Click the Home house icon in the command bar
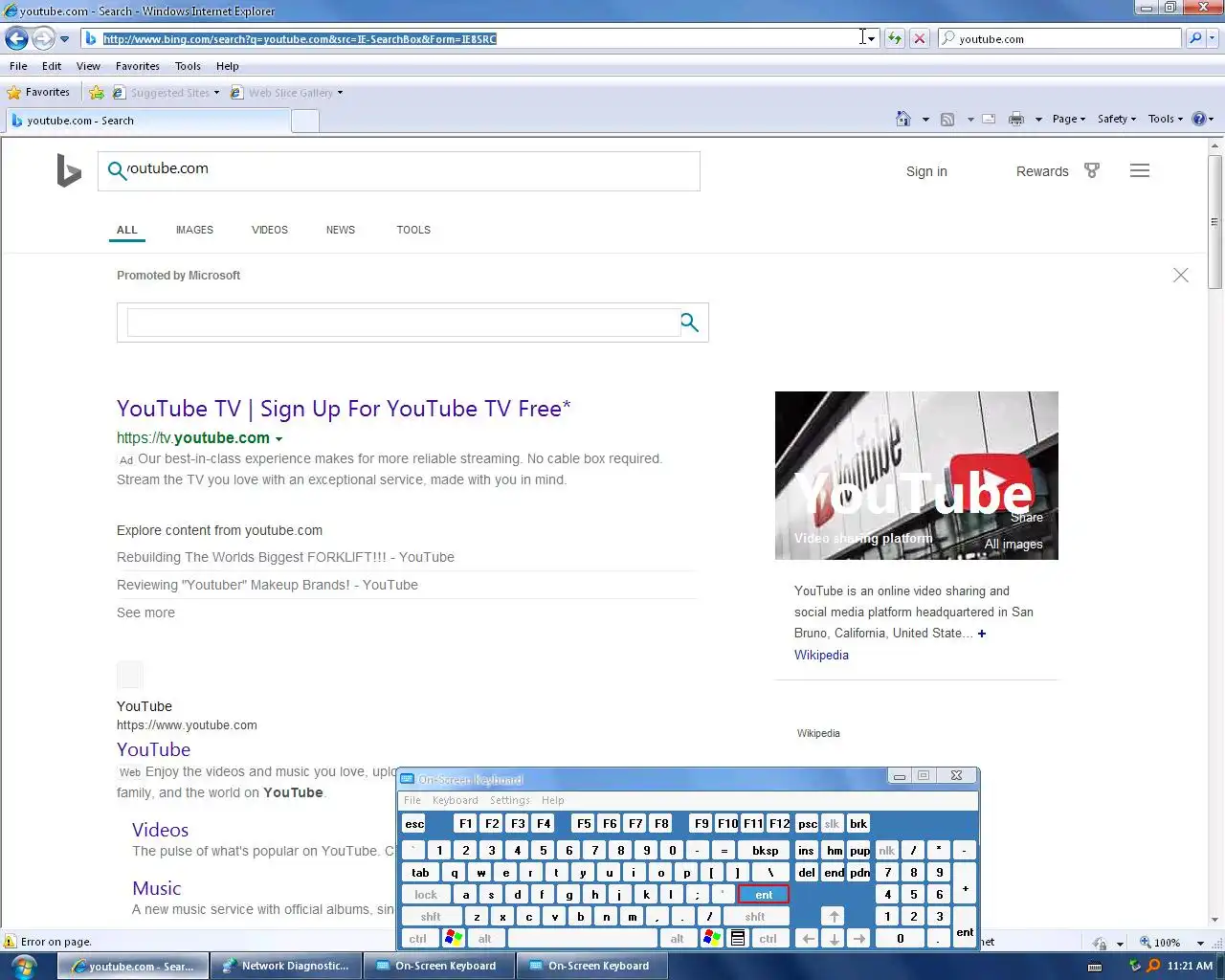The height and width of the screenshot is (980, 1225). (x=902, y=119)
